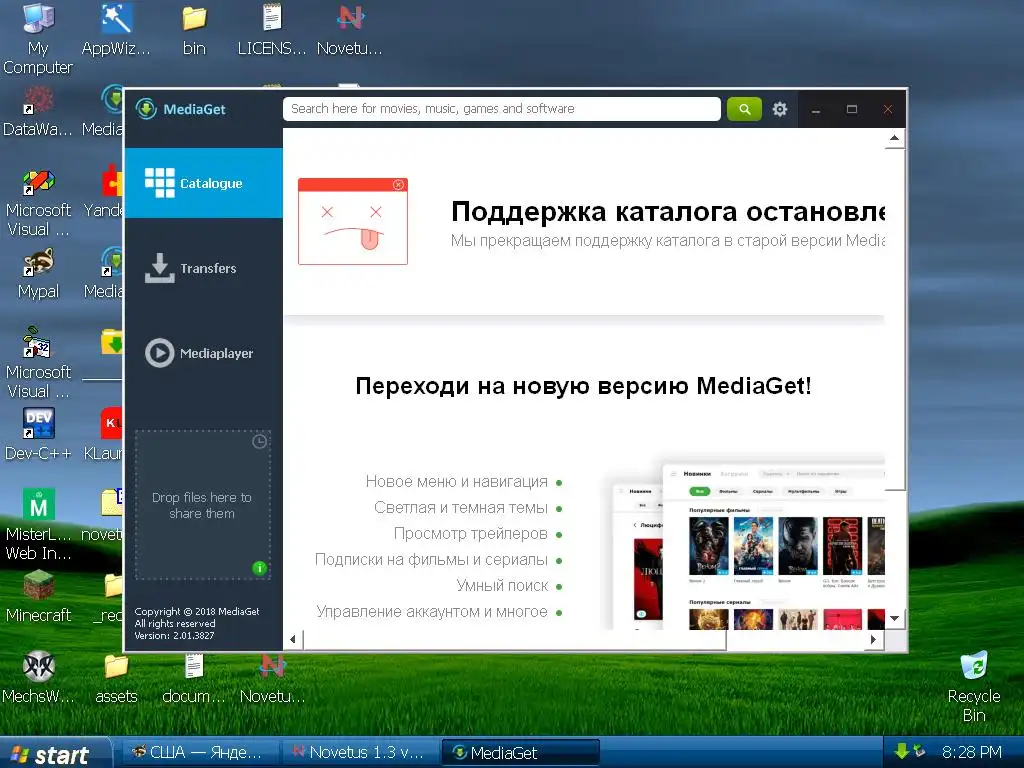Click the green search button in MediaGet
Screen dimensions: 1024x768
point(744,109)
